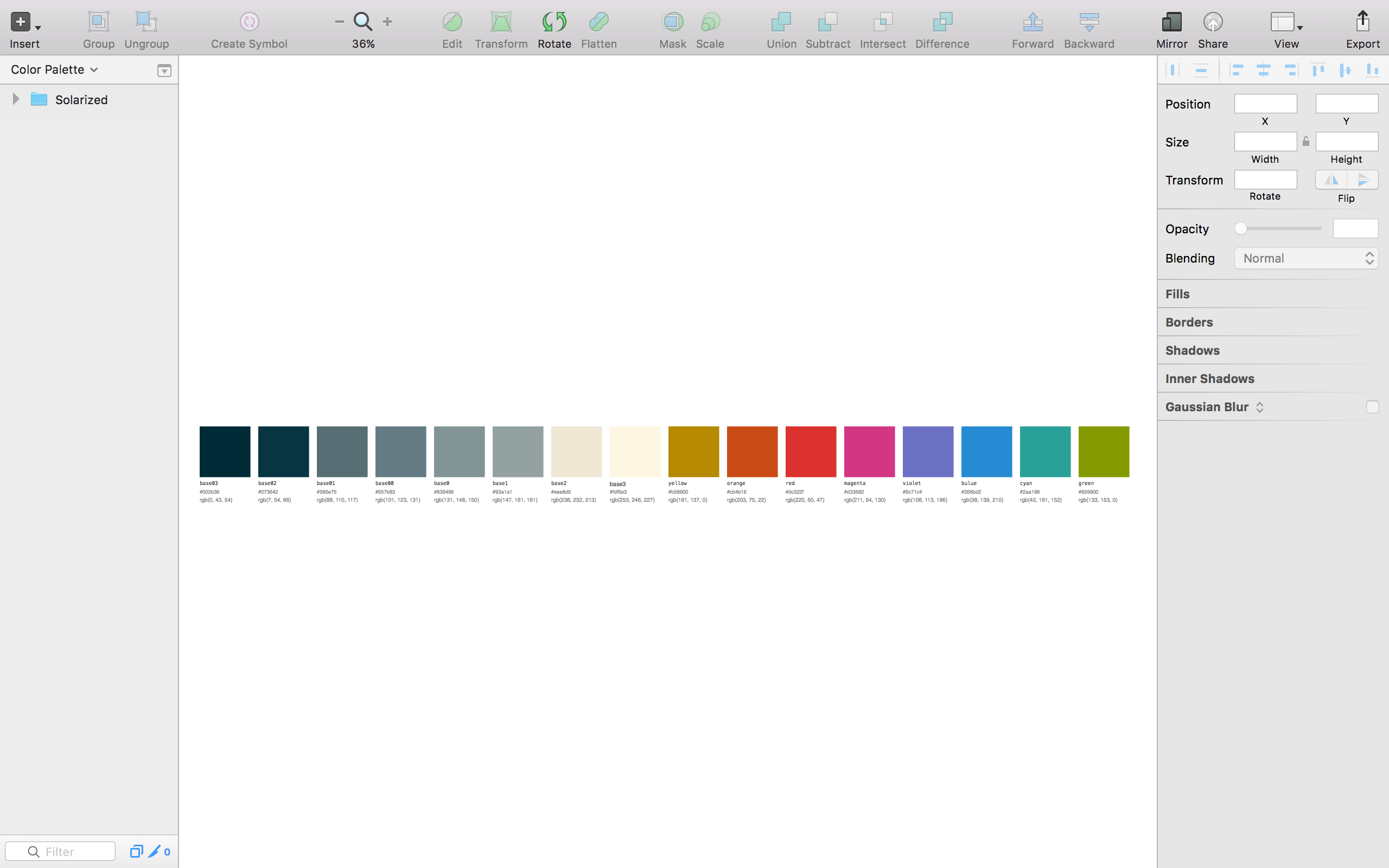Click the red color swatch

coord(810,451)
